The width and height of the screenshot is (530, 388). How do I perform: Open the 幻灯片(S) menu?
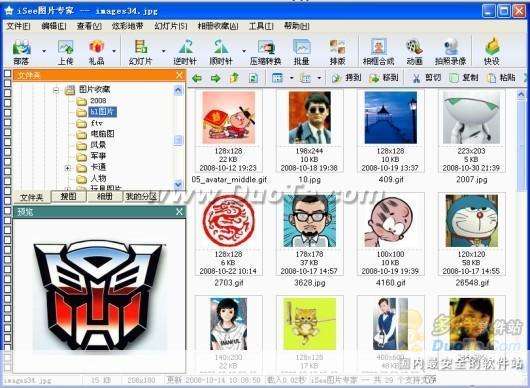[x=171, y=26]
